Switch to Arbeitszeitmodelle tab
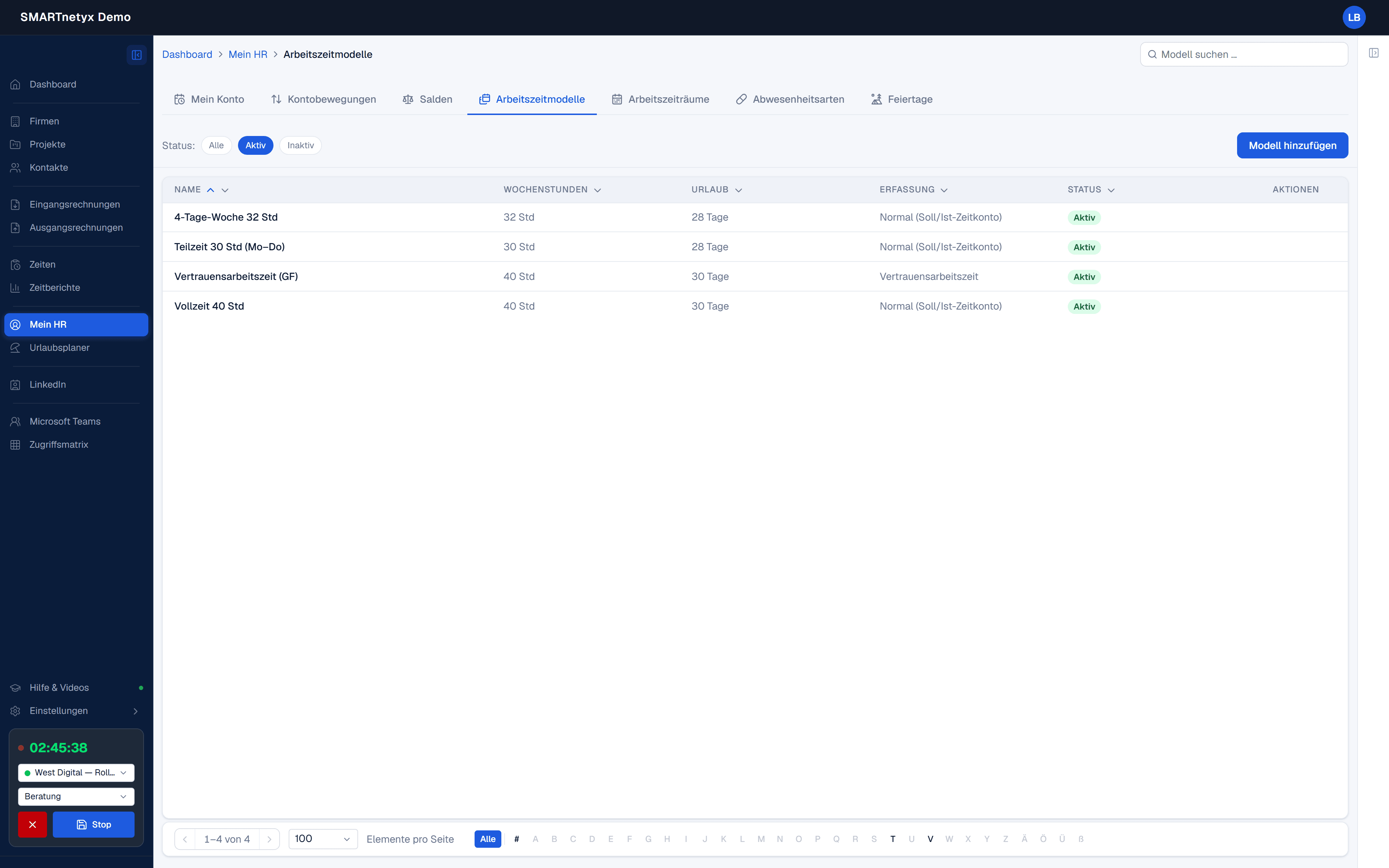Screen dimensions: 1389x868 pos(532,99)
